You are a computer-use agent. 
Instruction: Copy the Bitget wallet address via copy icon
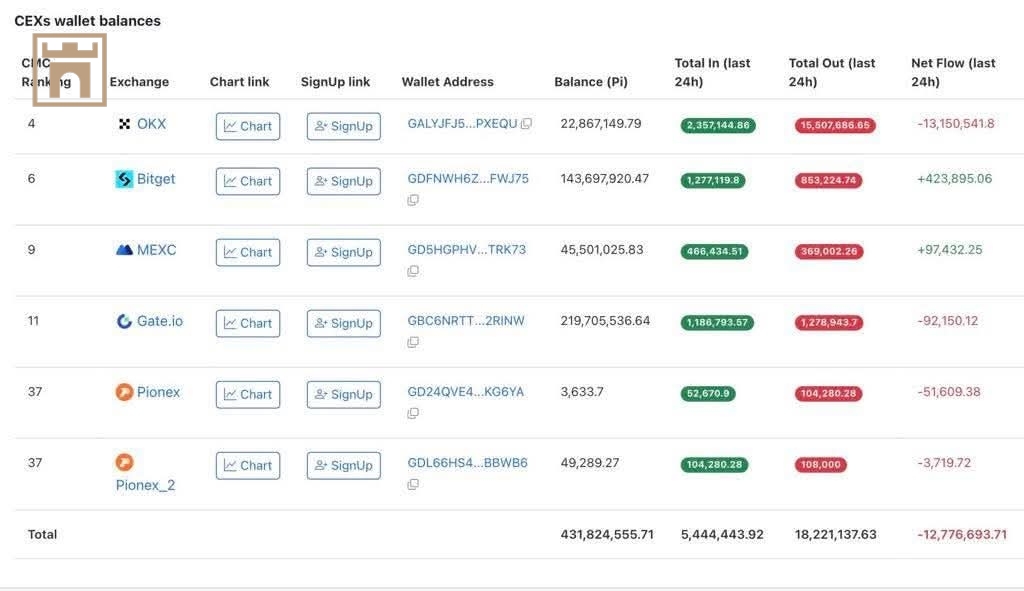[x=413, y=200]
